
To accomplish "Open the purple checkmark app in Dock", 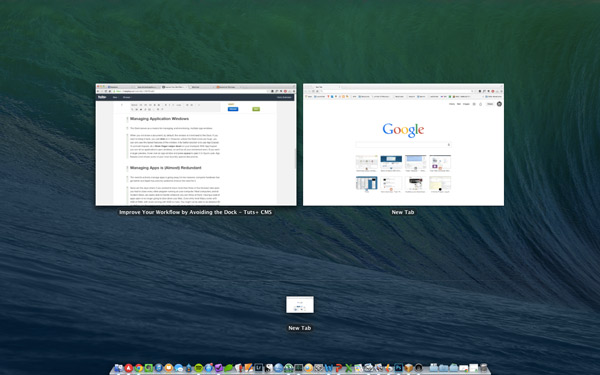I will pyautogui.click(x=218, y=368).
